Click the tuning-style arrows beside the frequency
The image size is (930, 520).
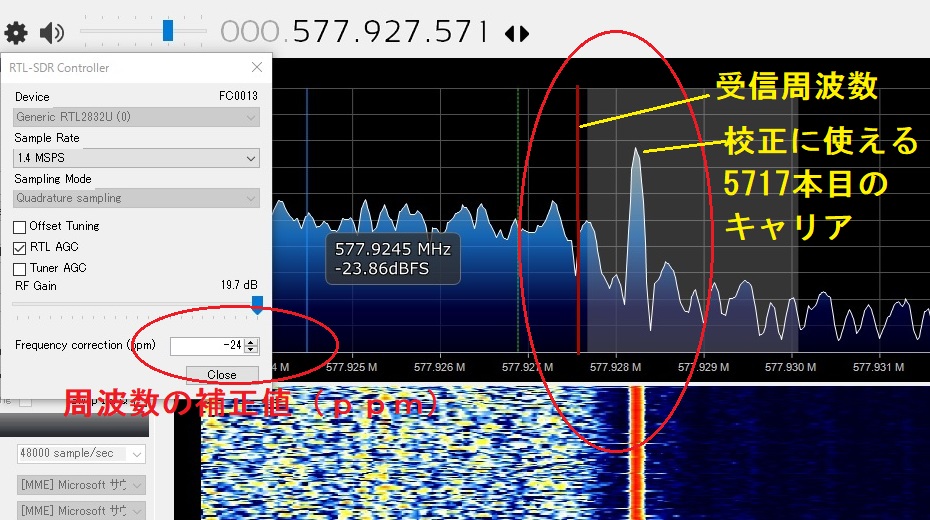(517, 33)
